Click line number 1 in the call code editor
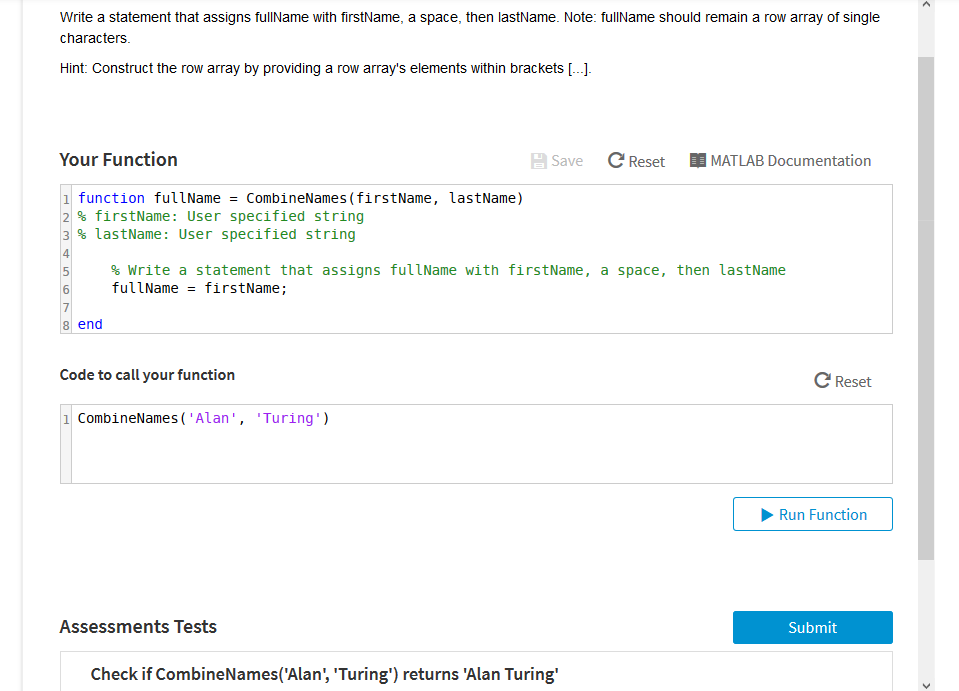Viewport: 959px width, 691px height. [65, 418]
